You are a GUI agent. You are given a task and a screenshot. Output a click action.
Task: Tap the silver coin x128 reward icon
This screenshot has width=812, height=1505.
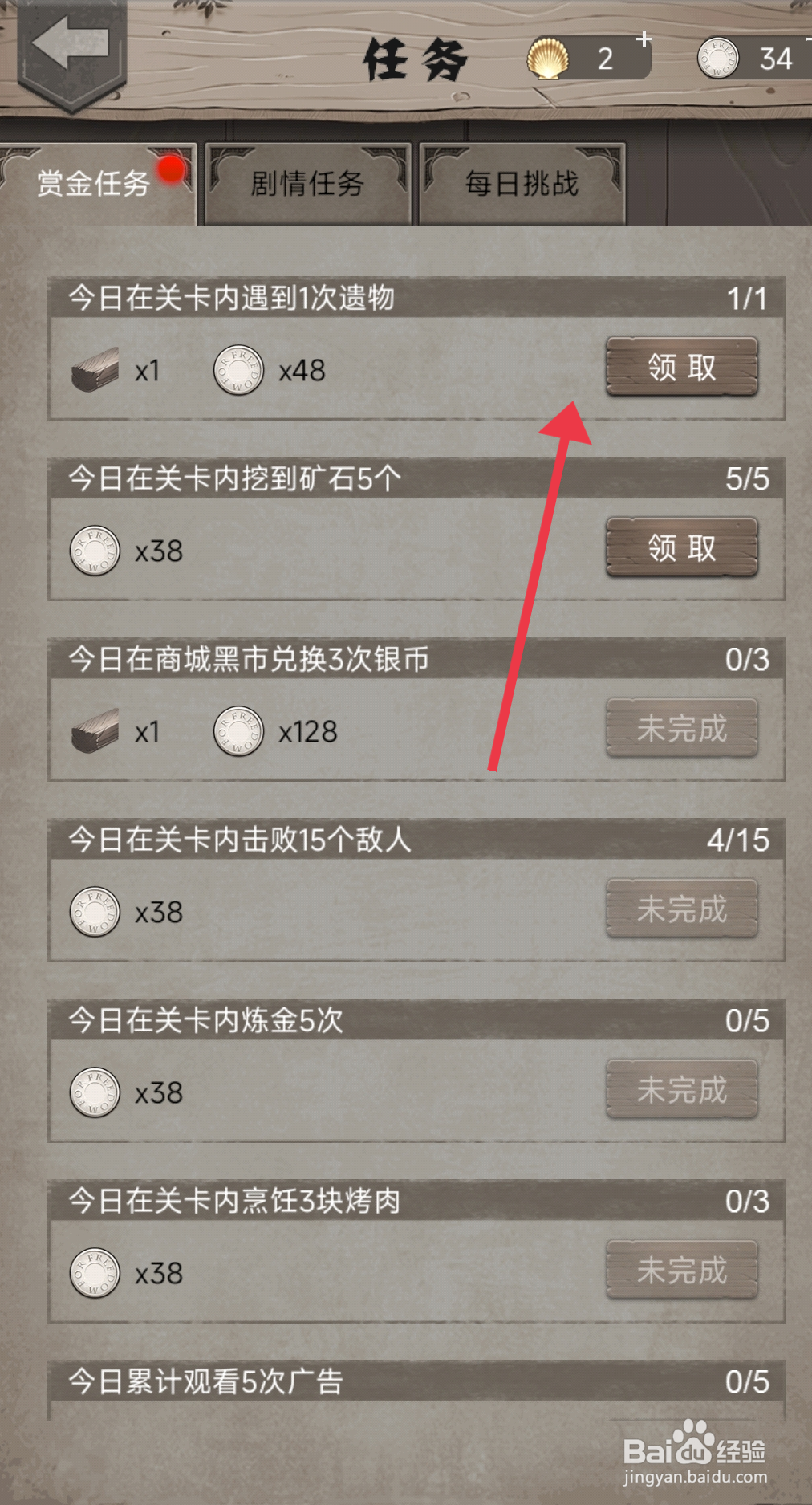pyautogui.click(x=238, y=731)
